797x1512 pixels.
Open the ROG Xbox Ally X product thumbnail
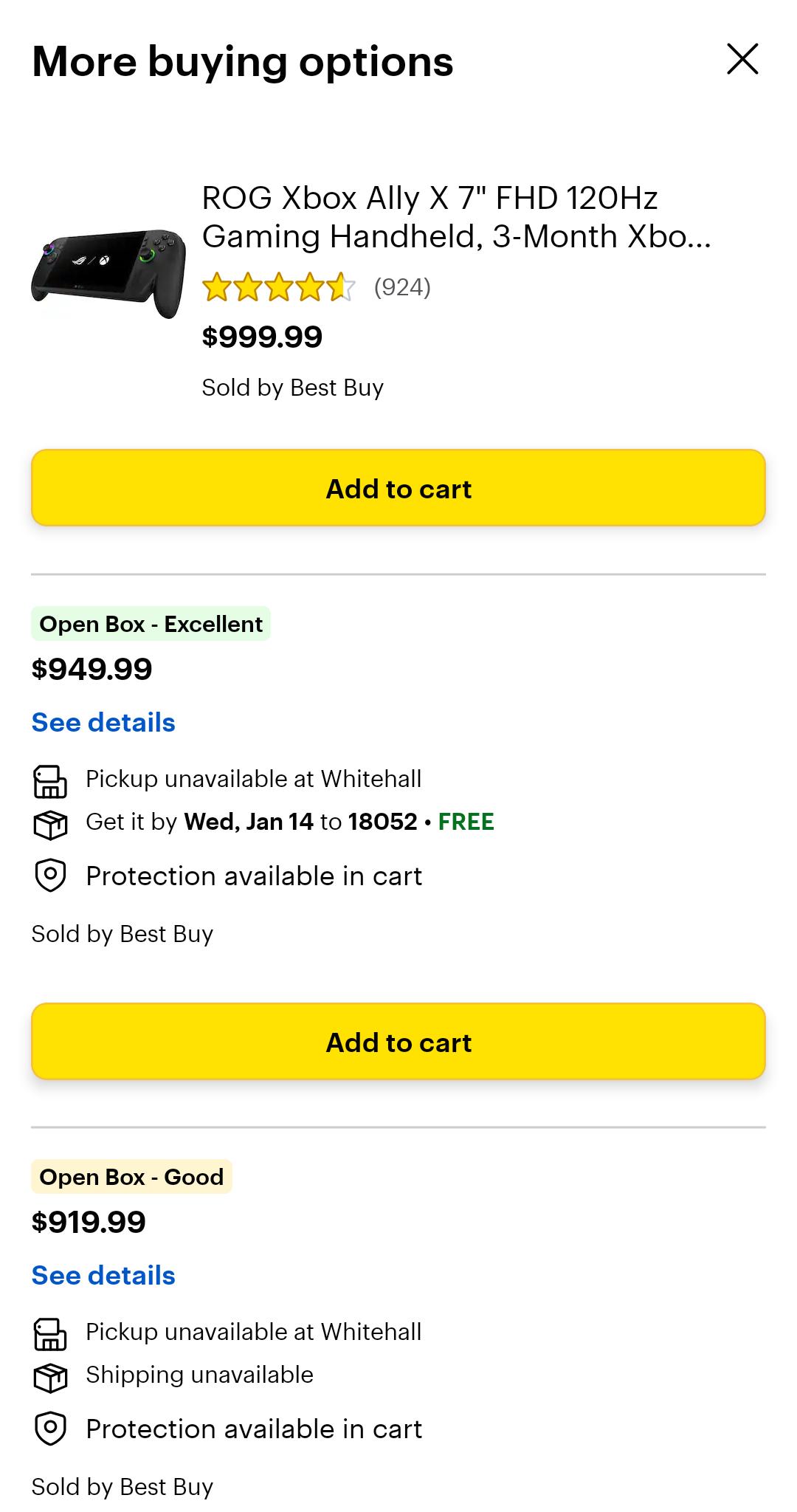pos(108,272)
